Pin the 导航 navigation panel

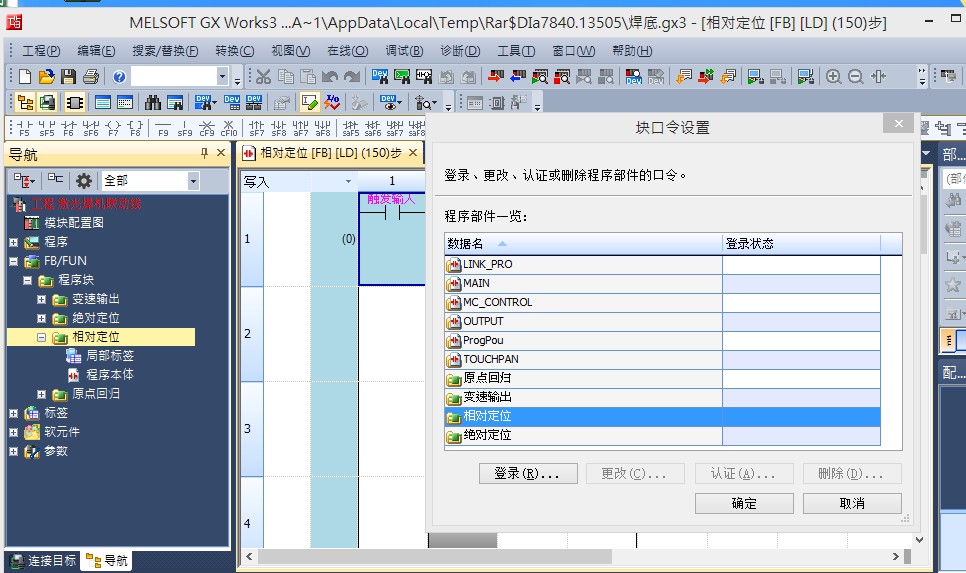click(205, 153)
